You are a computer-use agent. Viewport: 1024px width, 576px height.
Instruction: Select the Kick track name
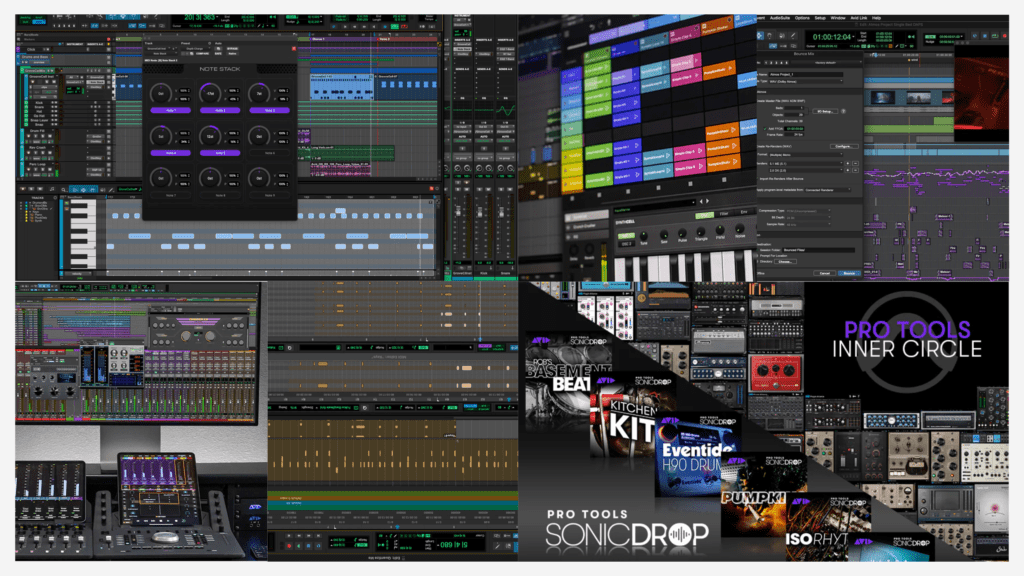39,103
